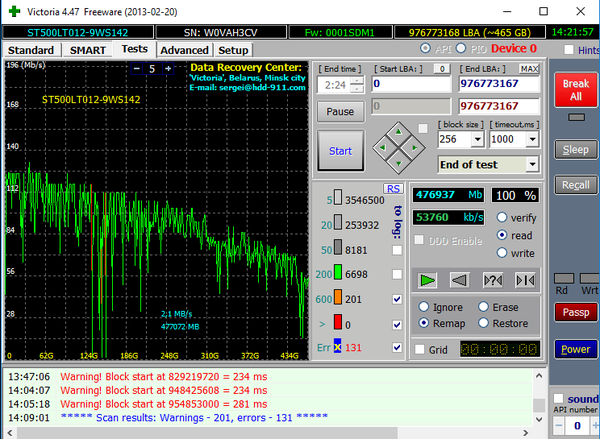600x439 pixels.
Task: Click the green forward play scan icon
Action: (428, 279)
